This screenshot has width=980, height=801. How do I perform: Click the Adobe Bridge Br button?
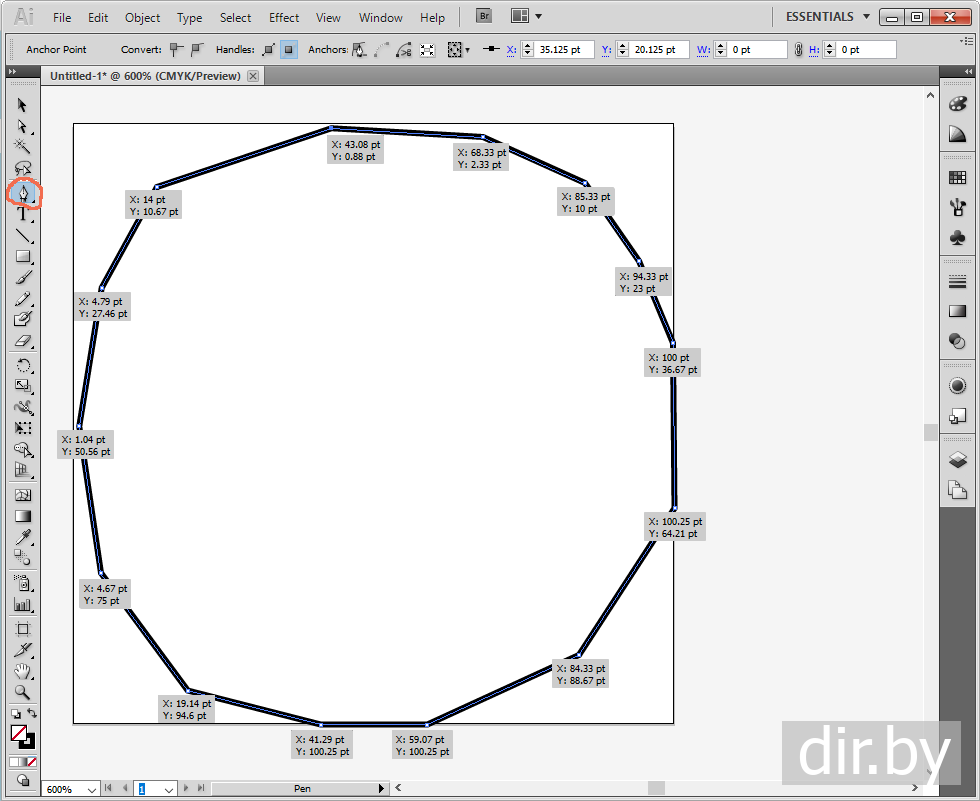tap(484, 17)
